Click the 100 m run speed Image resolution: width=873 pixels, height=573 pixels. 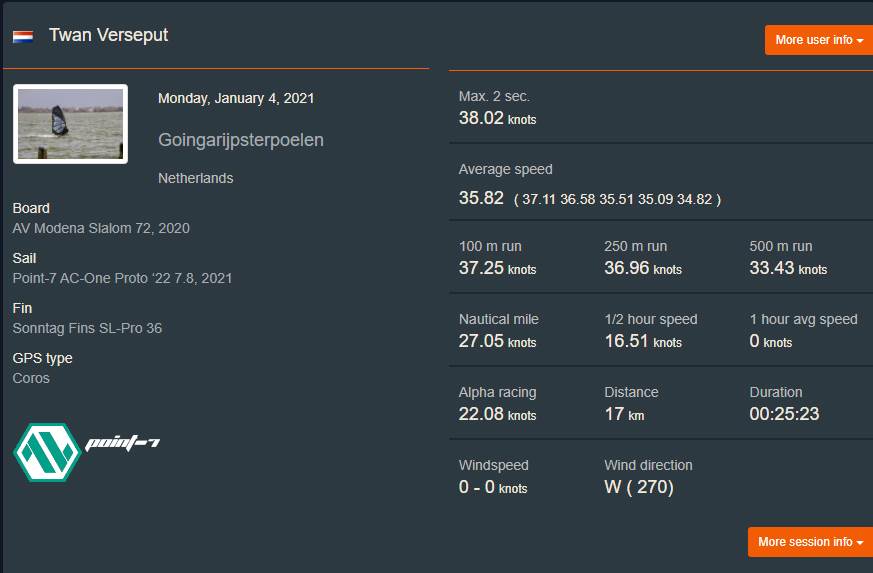coord(497,268)
